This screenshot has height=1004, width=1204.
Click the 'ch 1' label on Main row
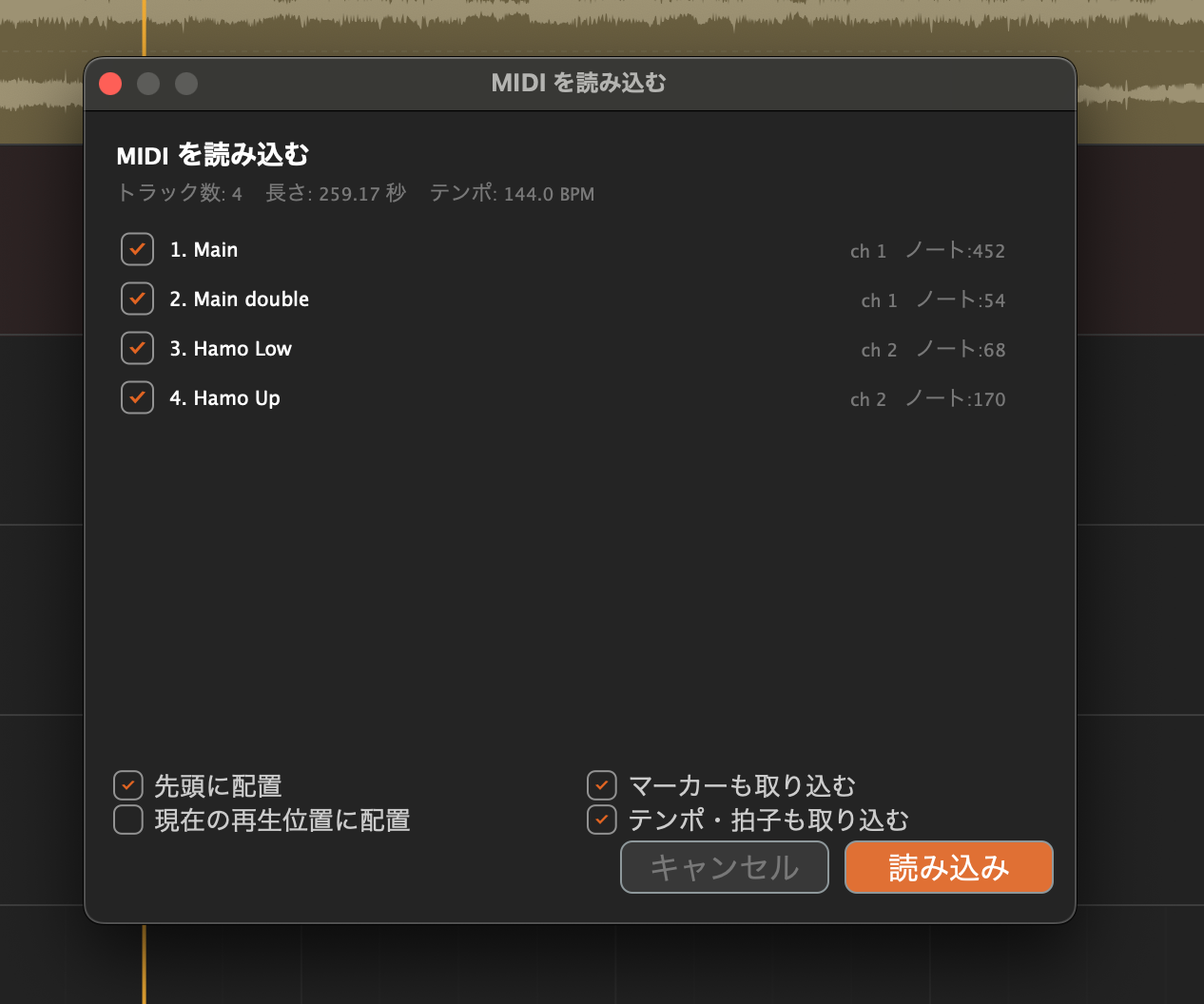click(x=868, y=251)
